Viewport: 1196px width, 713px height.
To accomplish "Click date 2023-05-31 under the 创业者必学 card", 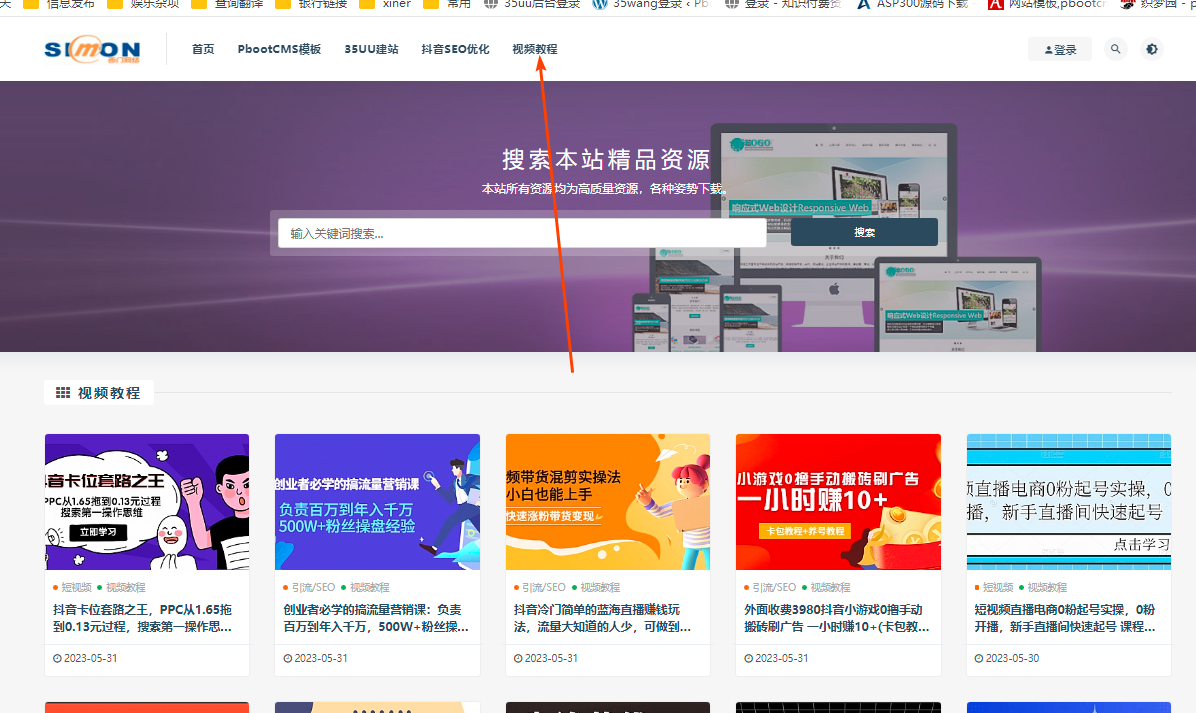I will pos(320,658).
